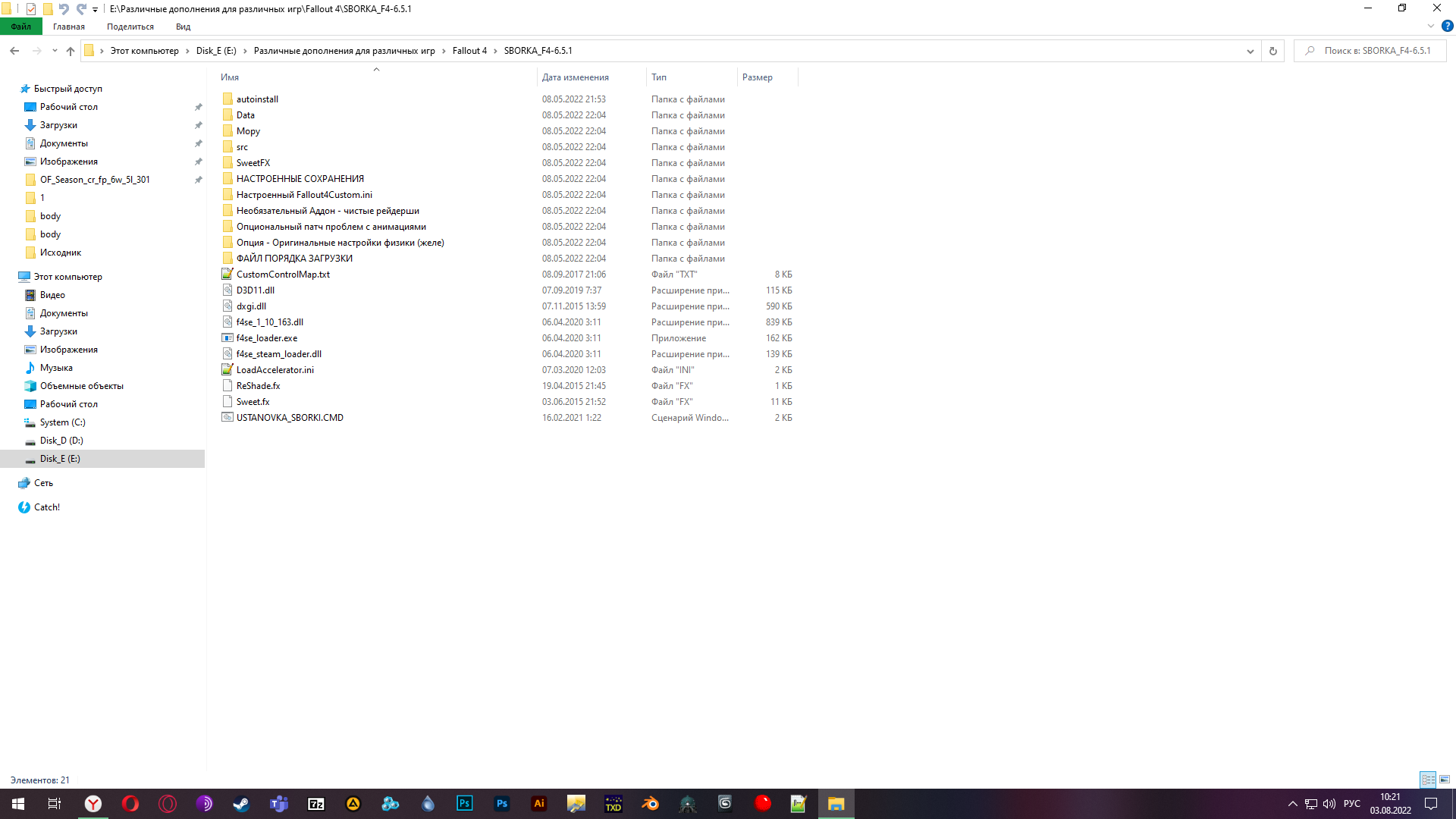Click the Refresh button in address bar
The height and width of the screenshot is (819, 1456).
(x=1273, y=51)
